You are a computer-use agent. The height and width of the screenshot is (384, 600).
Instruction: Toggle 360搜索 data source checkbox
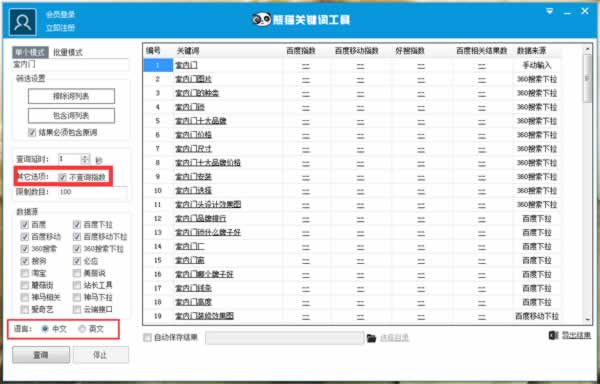point(25,249)
